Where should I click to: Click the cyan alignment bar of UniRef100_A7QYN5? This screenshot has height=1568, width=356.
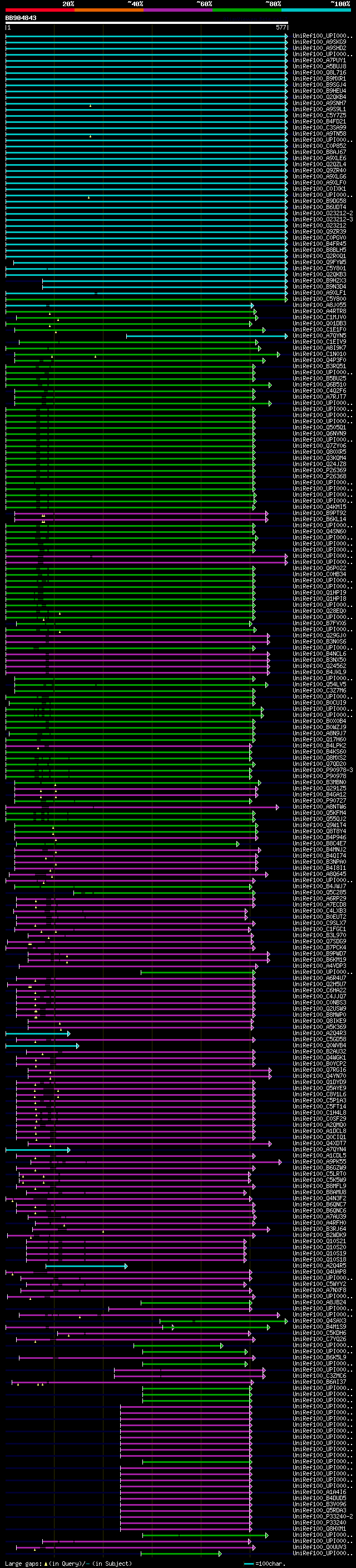207,336
